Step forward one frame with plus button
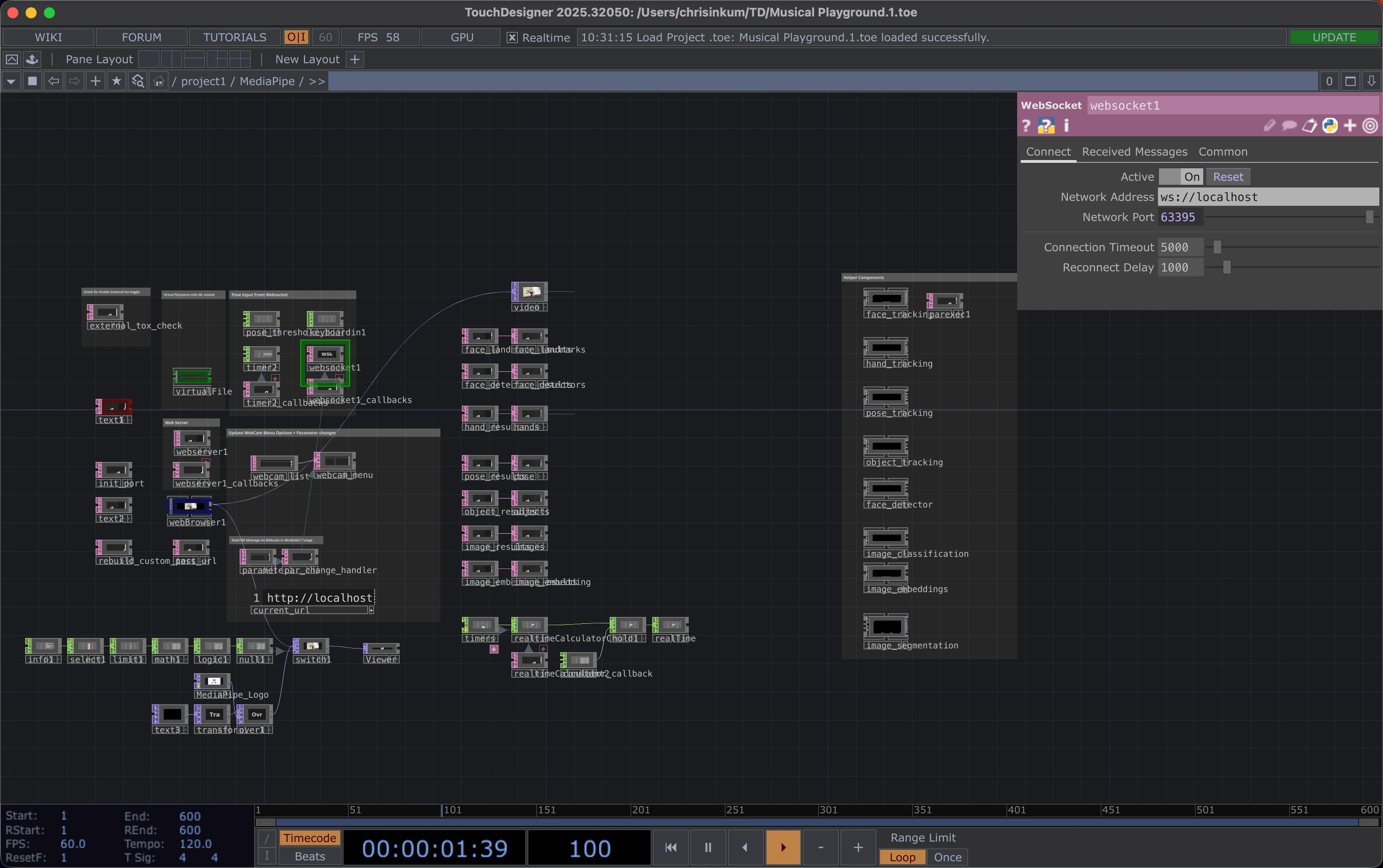 [858, 847]
